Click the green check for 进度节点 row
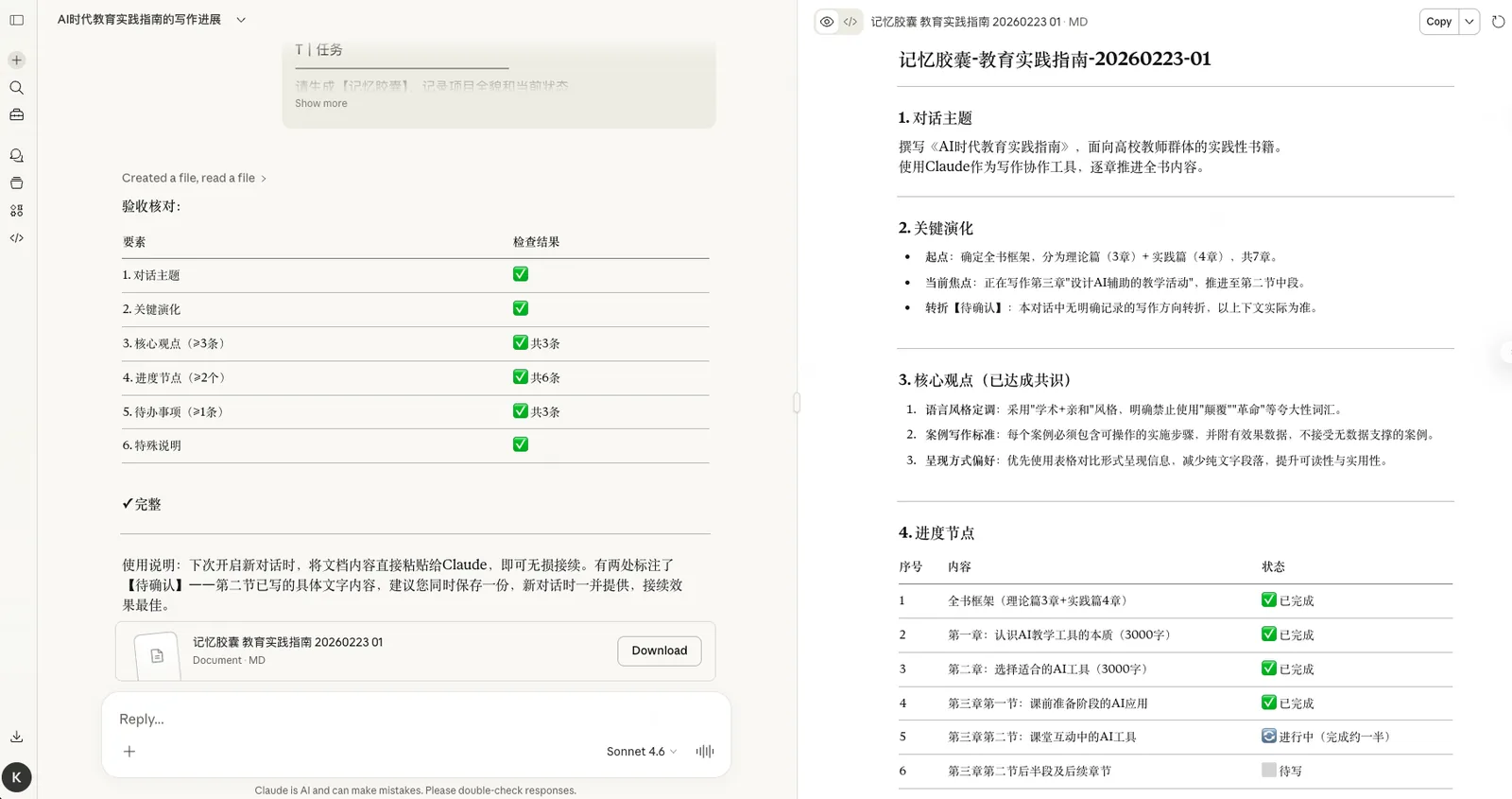The width and height of the screenshot is (1512, 799). pos(521,376)
